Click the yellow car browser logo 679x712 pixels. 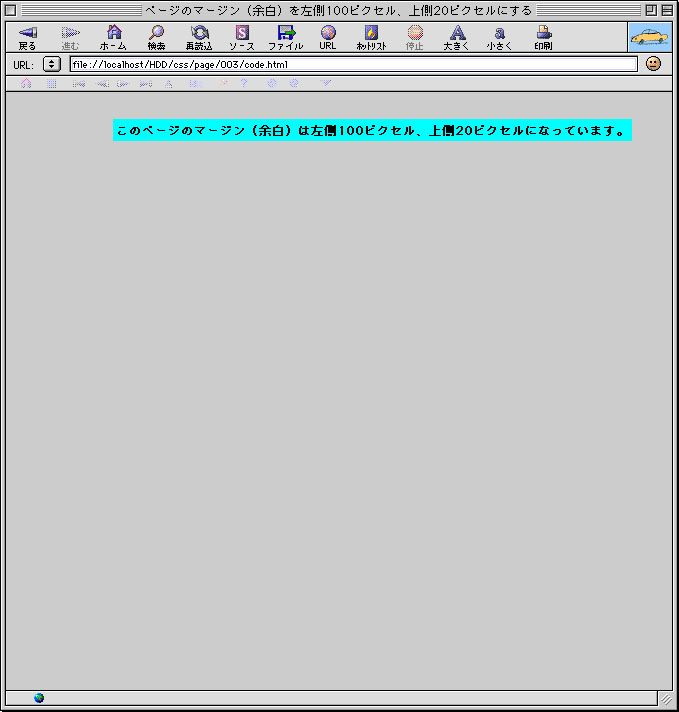[650, 37]
